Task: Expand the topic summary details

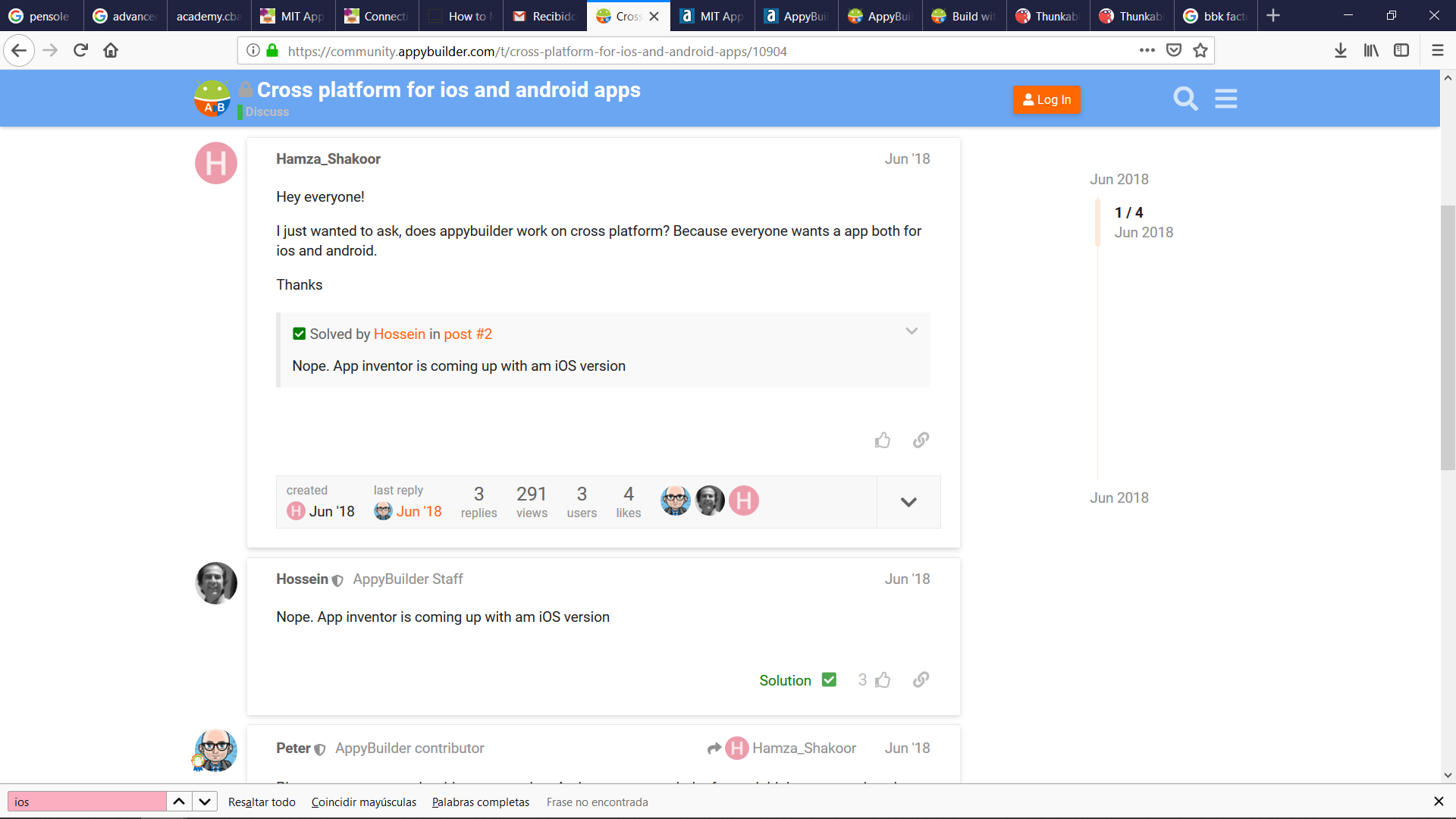Action: point(908,501)
